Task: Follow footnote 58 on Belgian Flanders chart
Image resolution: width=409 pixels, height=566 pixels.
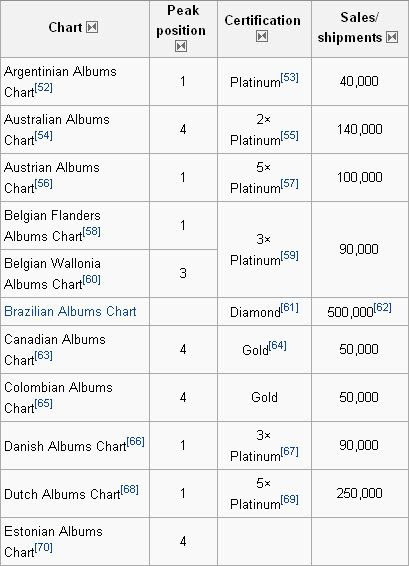Action: 91,231
